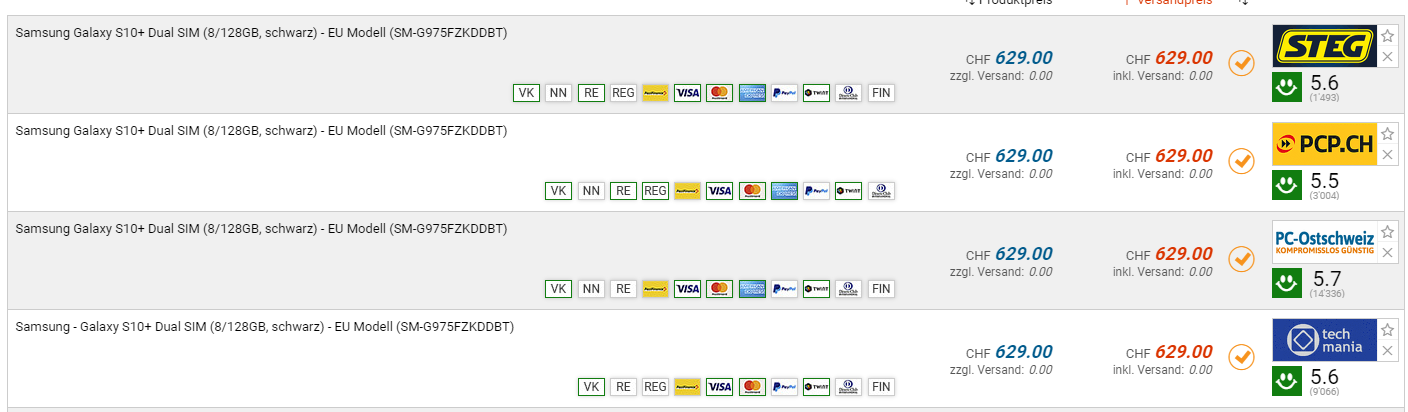Click the green smiley rating icon for STEG
1408x412 pixels.
point(1287,86)
